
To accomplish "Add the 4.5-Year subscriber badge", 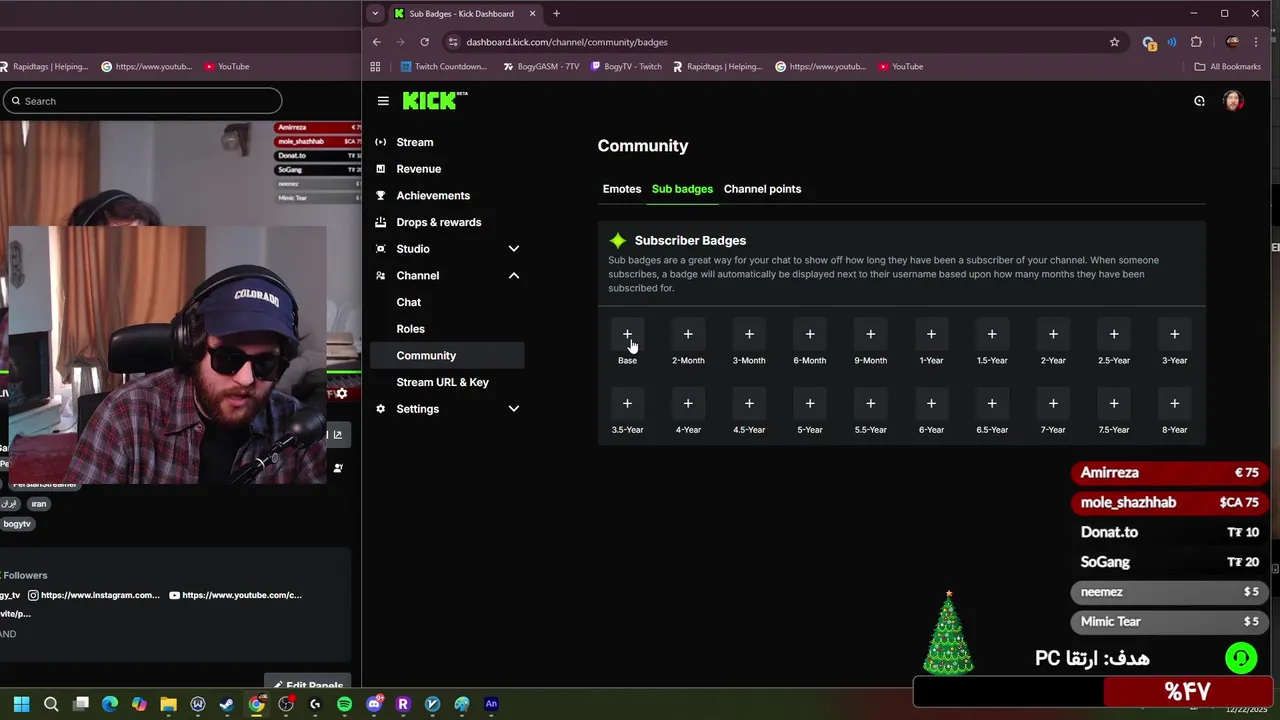I will tap(749, 403).
